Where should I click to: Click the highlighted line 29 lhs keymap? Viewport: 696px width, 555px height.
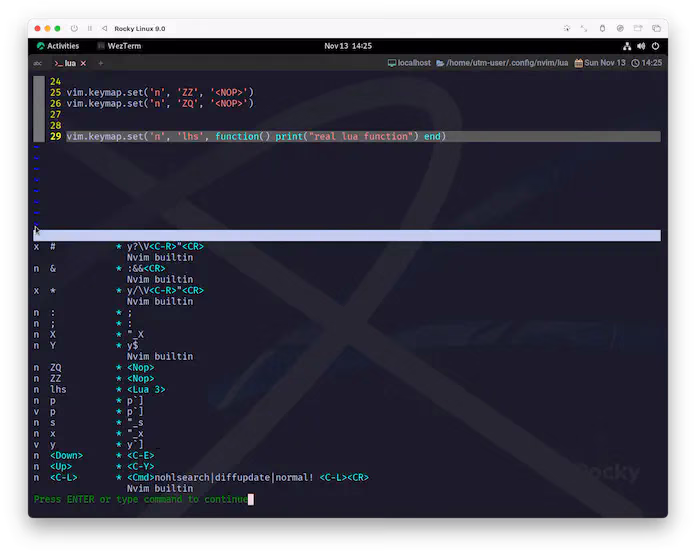click(x=363, y=136)
